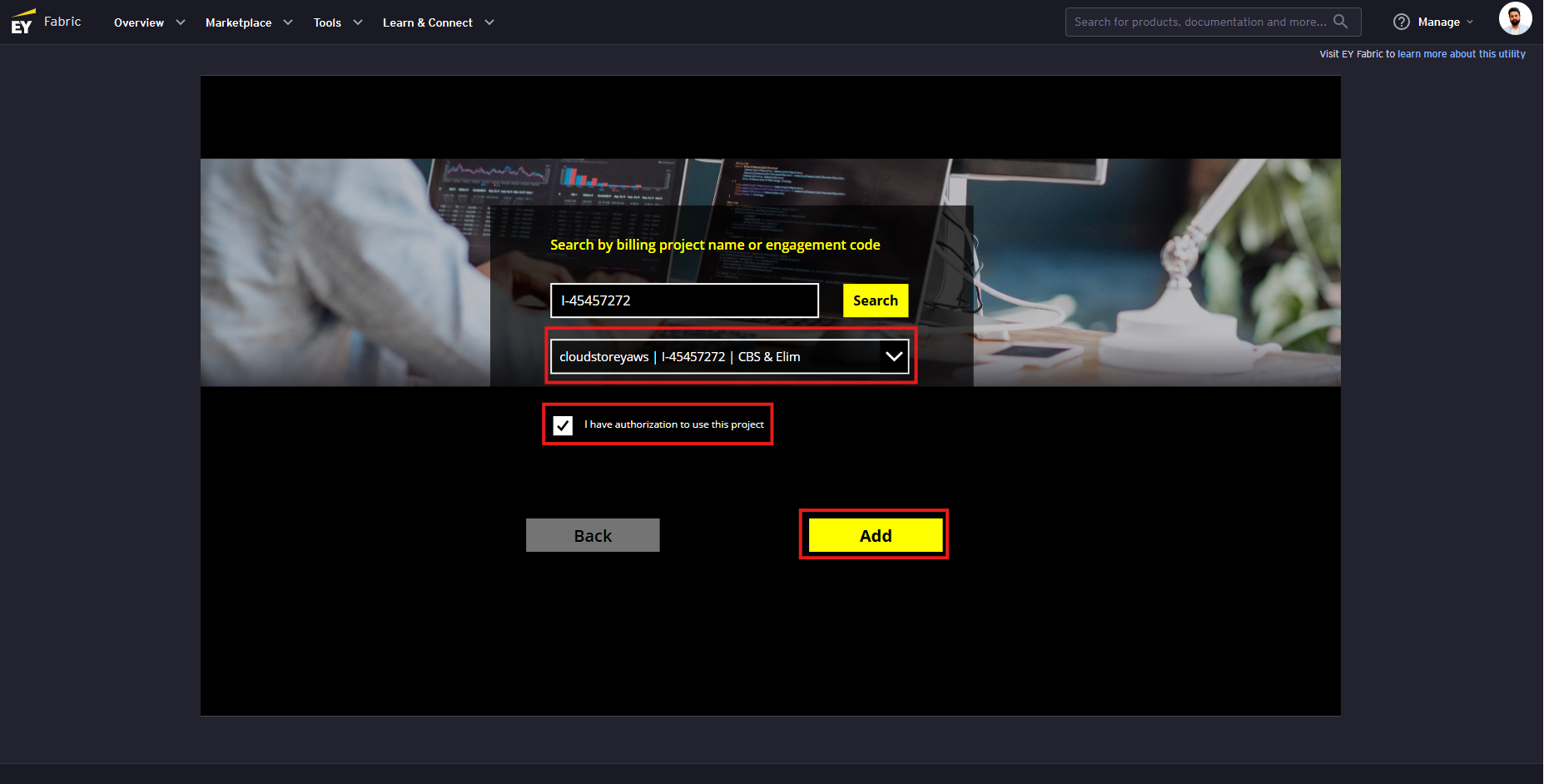Image resolution: width=1544 pixels, height=784 pixels.
Task: Follow the 'learn more about this utility' link
Action: point(1461,54)
